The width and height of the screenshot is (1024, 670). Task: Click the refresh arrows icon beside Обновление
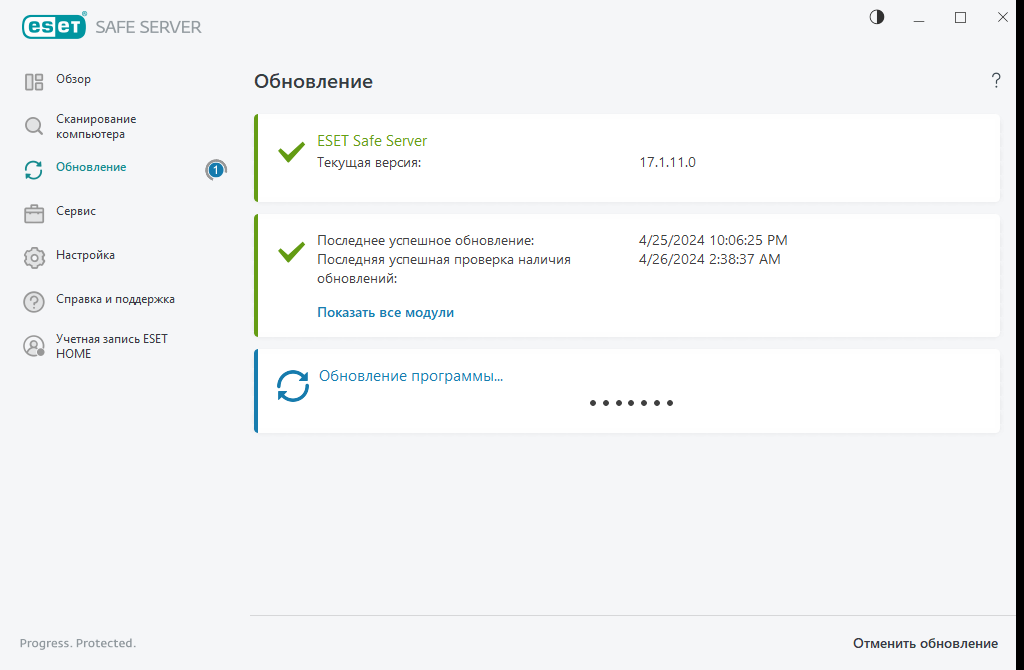point(34,170)
